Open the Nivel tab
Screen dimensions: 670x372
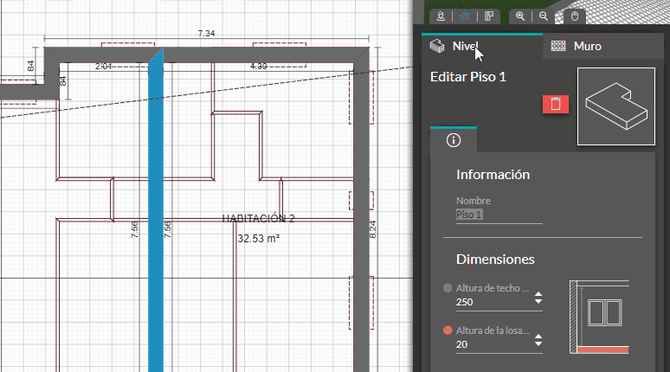pyautogui.click(x=482, y=46)
